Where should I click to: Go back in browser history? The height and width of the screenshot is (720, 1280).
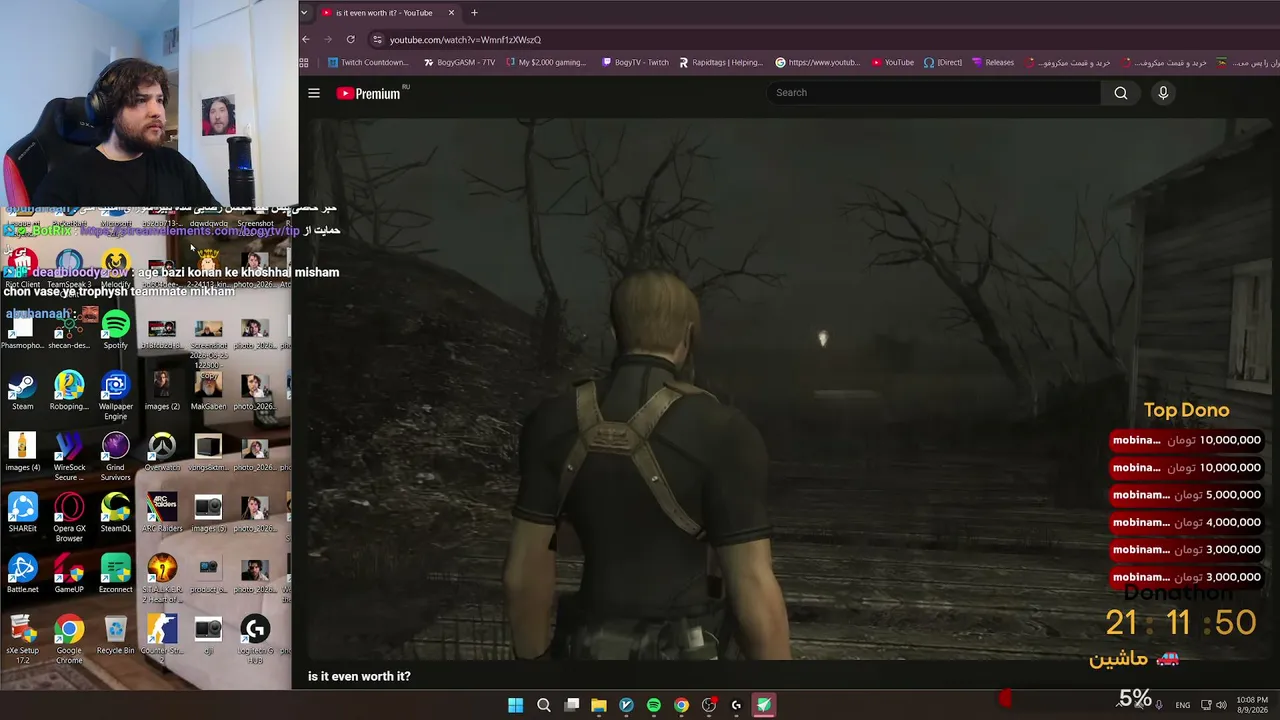point(306,39)
